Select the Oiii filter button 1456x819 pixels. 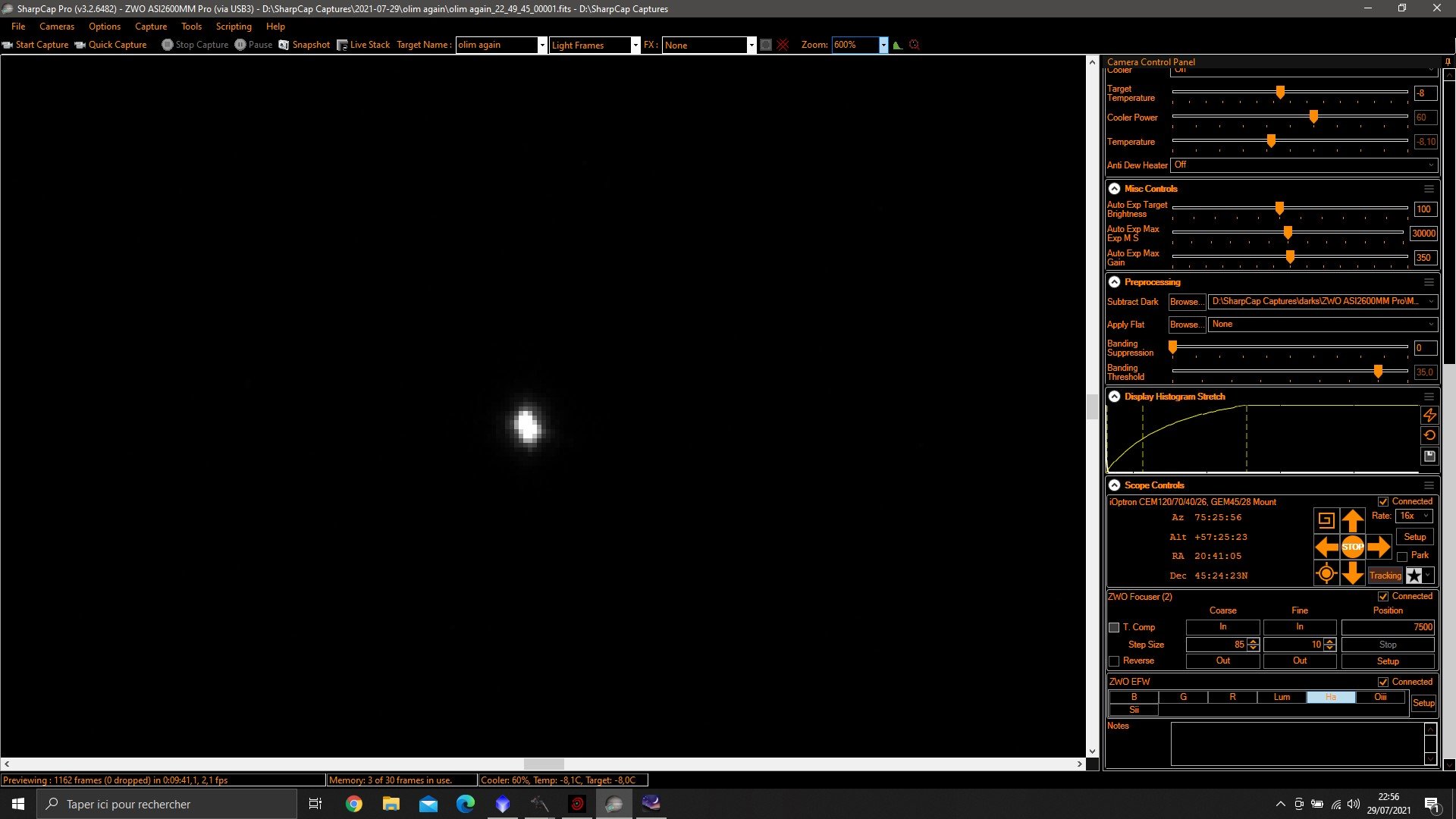pyautogui.click(x=1381, y=697)
